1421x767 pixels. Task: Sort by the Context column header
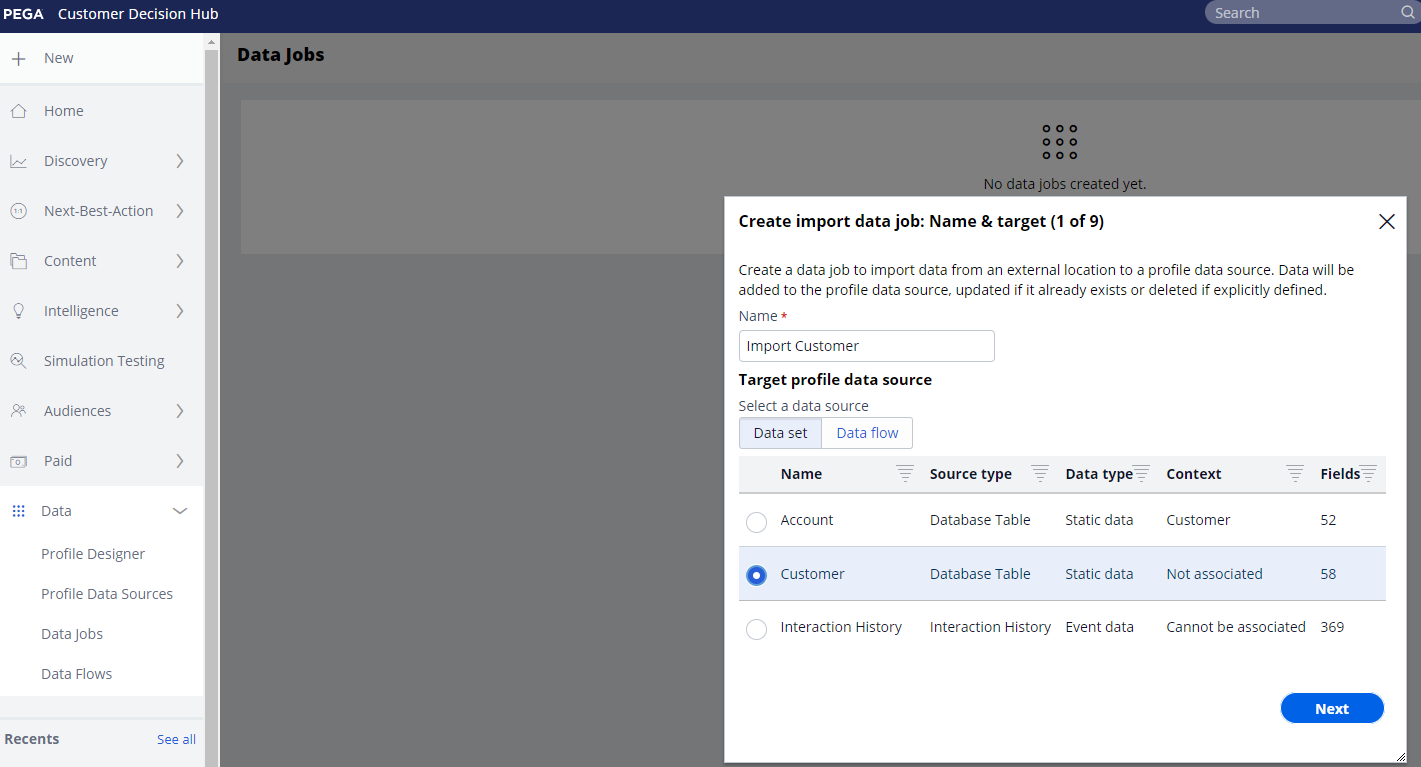click(x=1194, y=474)
